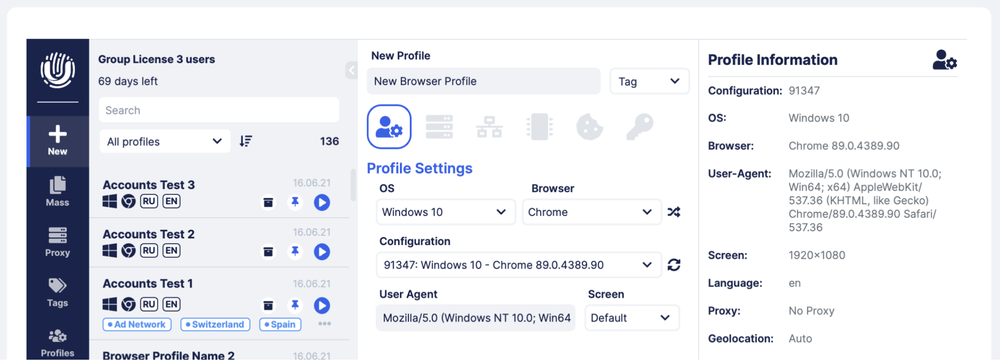Click the User Agent text field
Image resolution: width=1000 pixels, height=360 pixels.
click(x=476, y=317)
